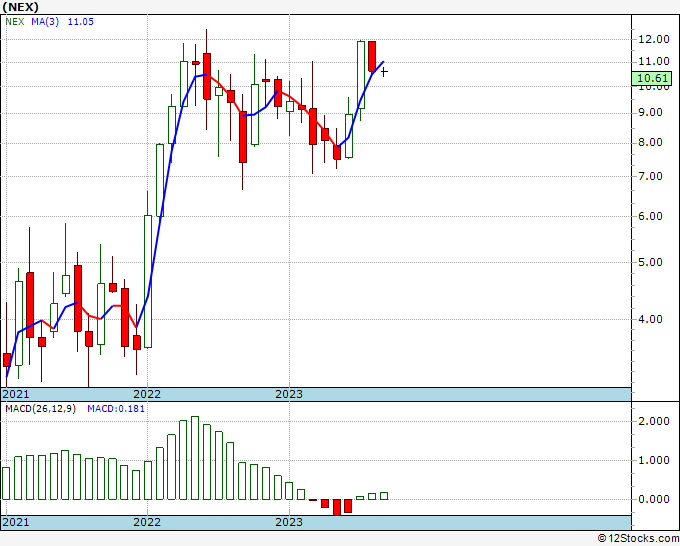Click the 4.00 price axis label
Viewport: 680px width, 546px height.
tap(651, 319)
